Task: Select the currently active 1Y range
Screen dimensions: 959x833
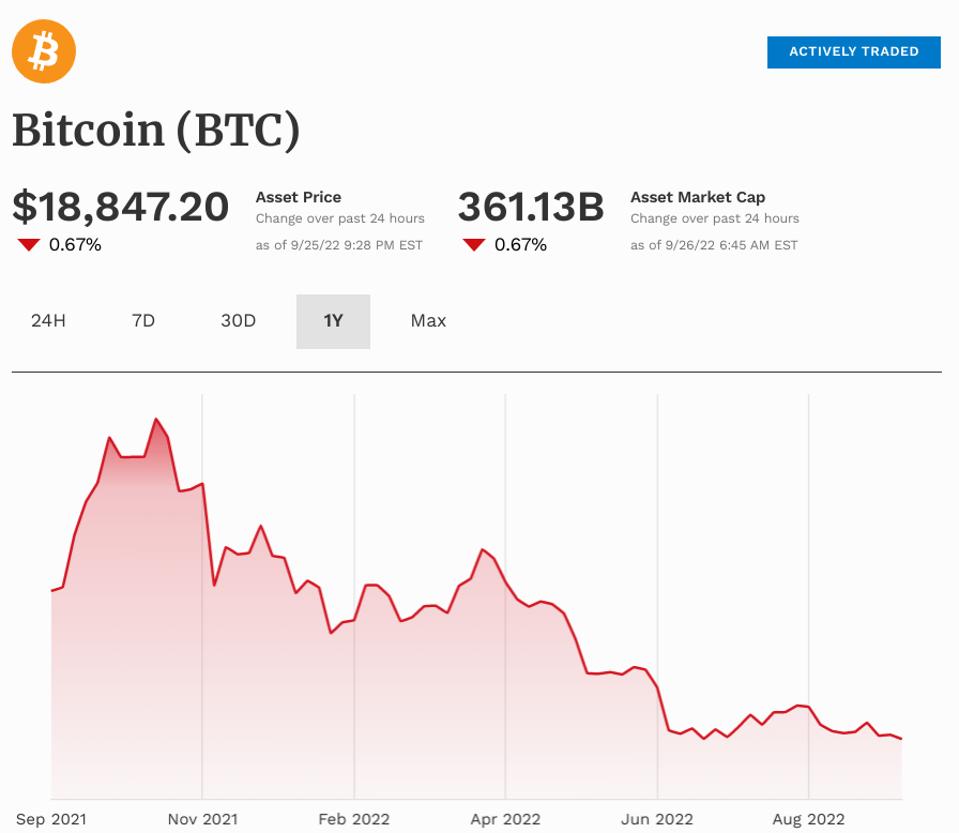Action: coord(333,321)
